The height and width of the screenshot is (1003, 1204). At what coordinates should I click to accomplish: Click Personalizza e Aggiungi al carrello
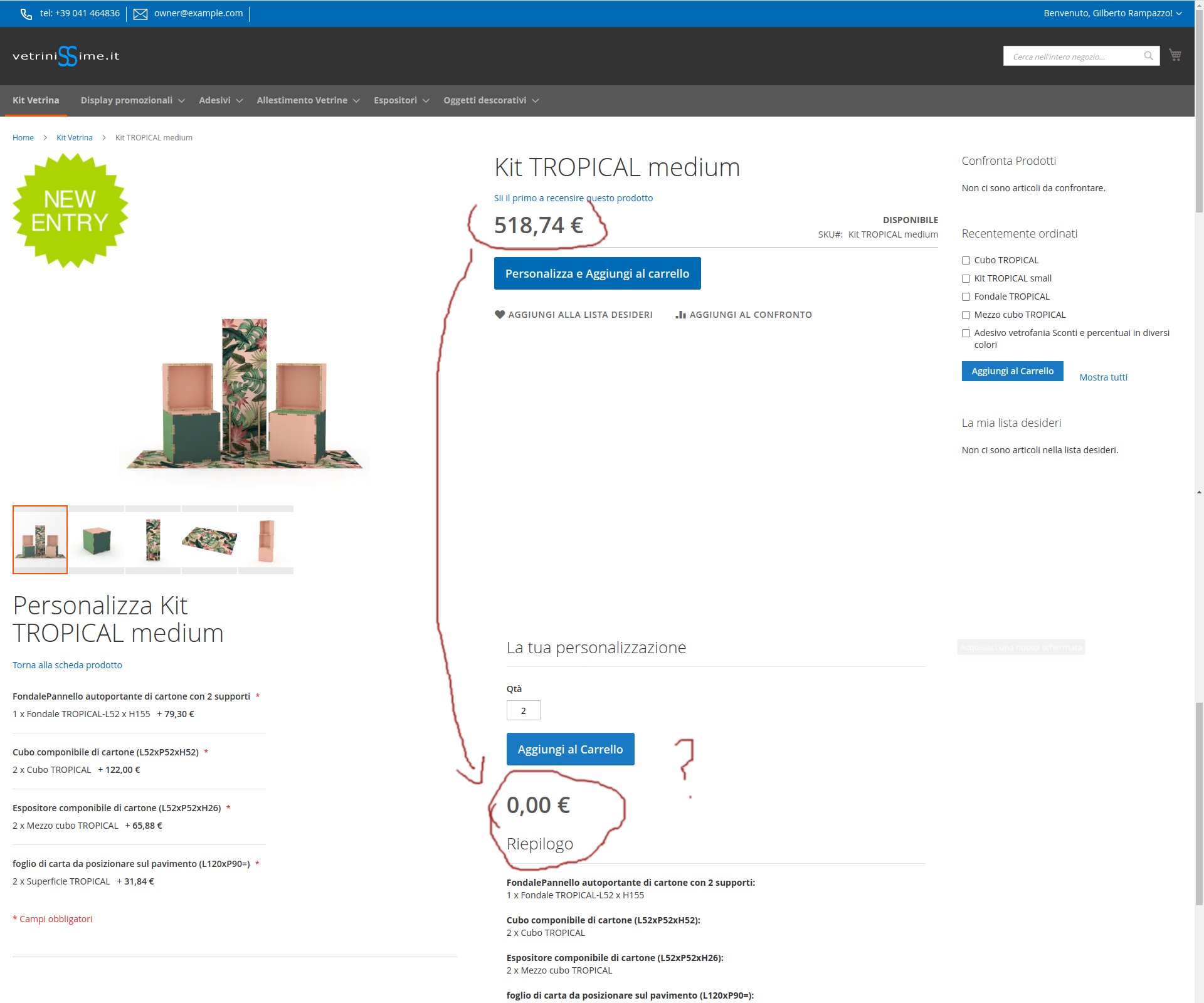click(597, 273)
